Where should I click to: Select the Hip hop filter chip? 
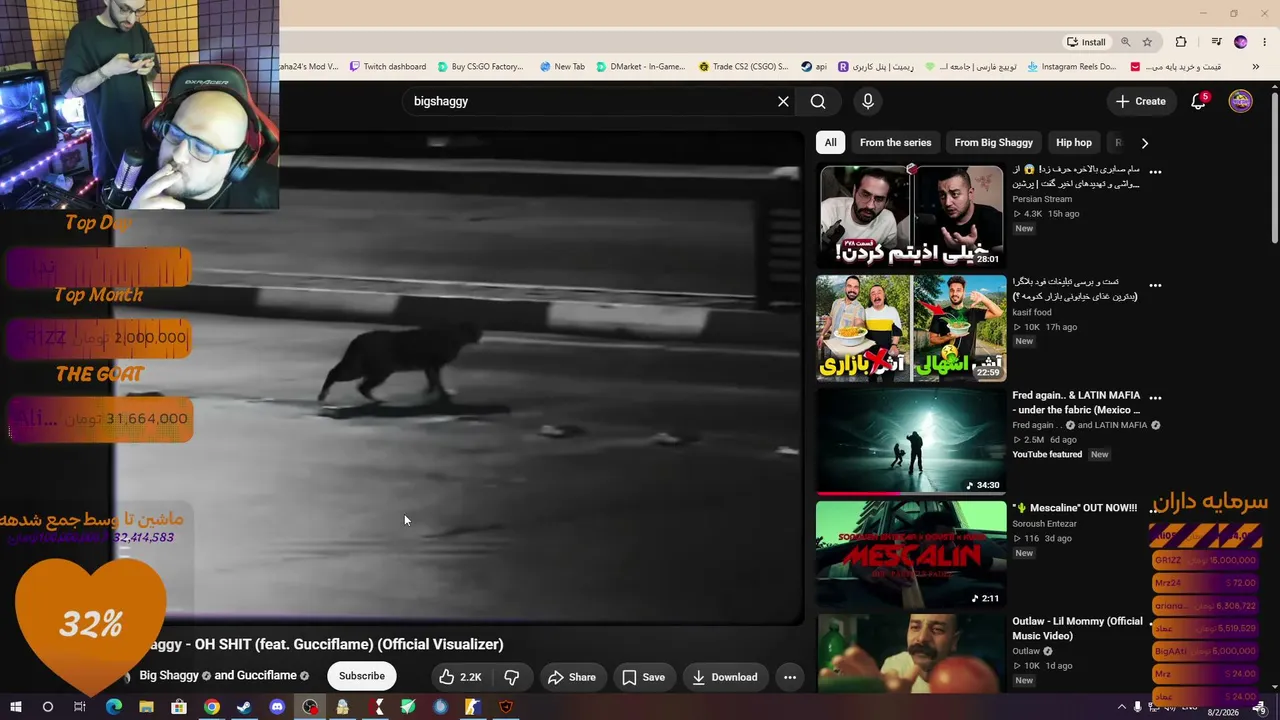[1074, 142]
